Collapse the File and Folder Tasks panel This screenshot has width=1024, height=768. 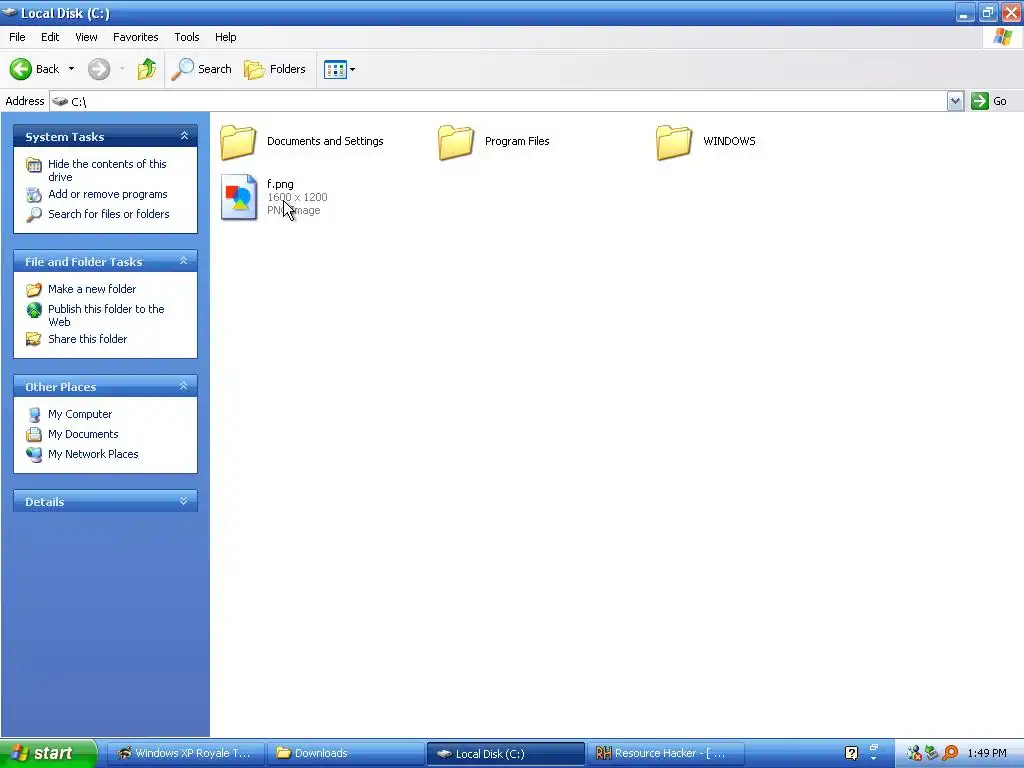coord(184,261)
